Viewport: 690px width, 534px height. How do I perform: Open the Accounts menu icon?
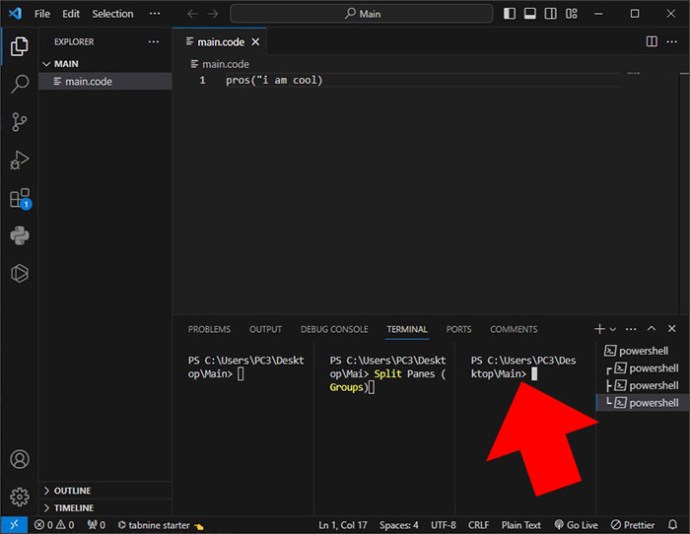19,459
